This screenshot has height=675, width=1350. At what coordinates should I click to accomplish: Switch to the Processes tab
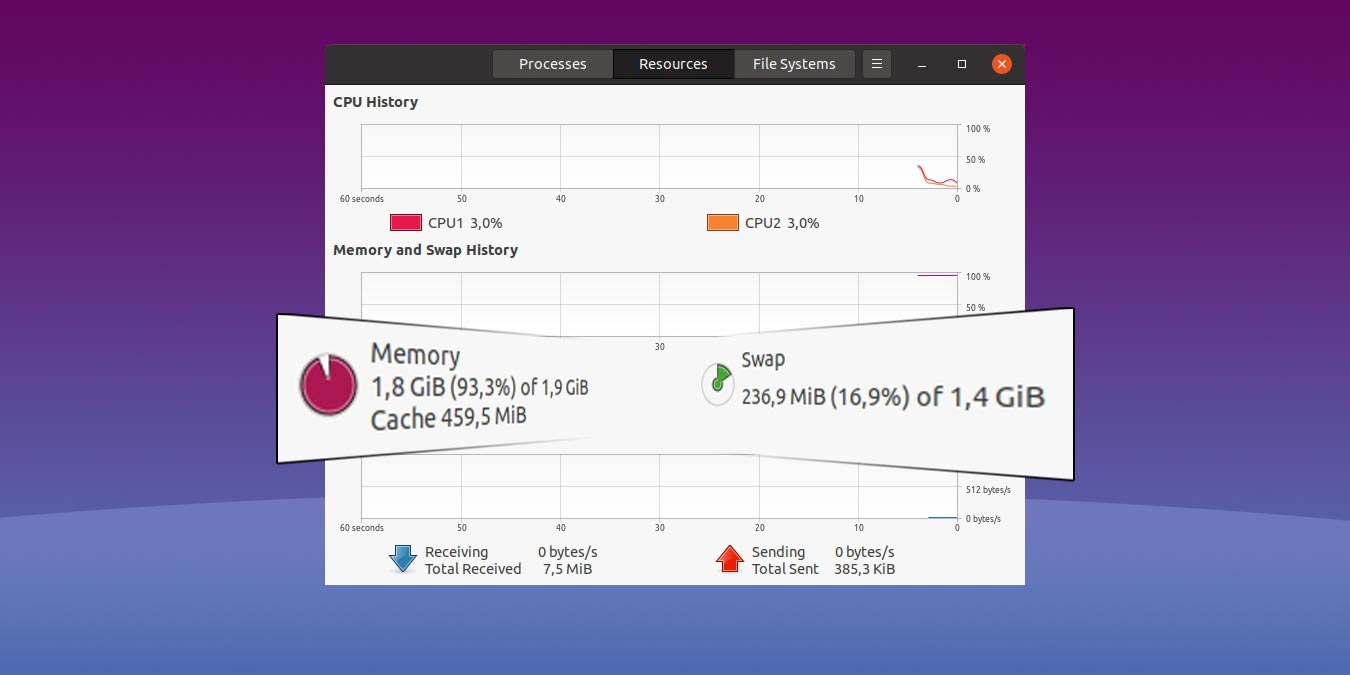click(552, 63)
